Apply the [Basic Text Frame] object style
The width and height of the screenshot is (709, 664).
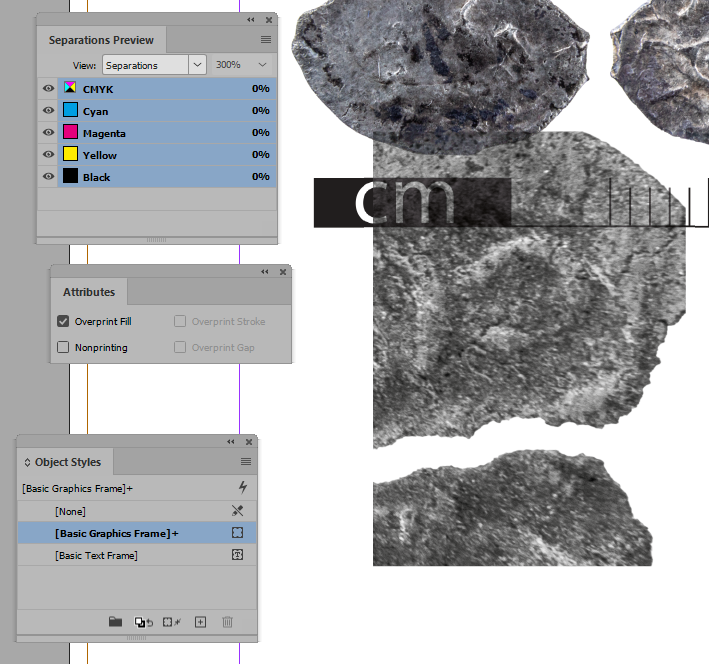click(x=137, y=555)
